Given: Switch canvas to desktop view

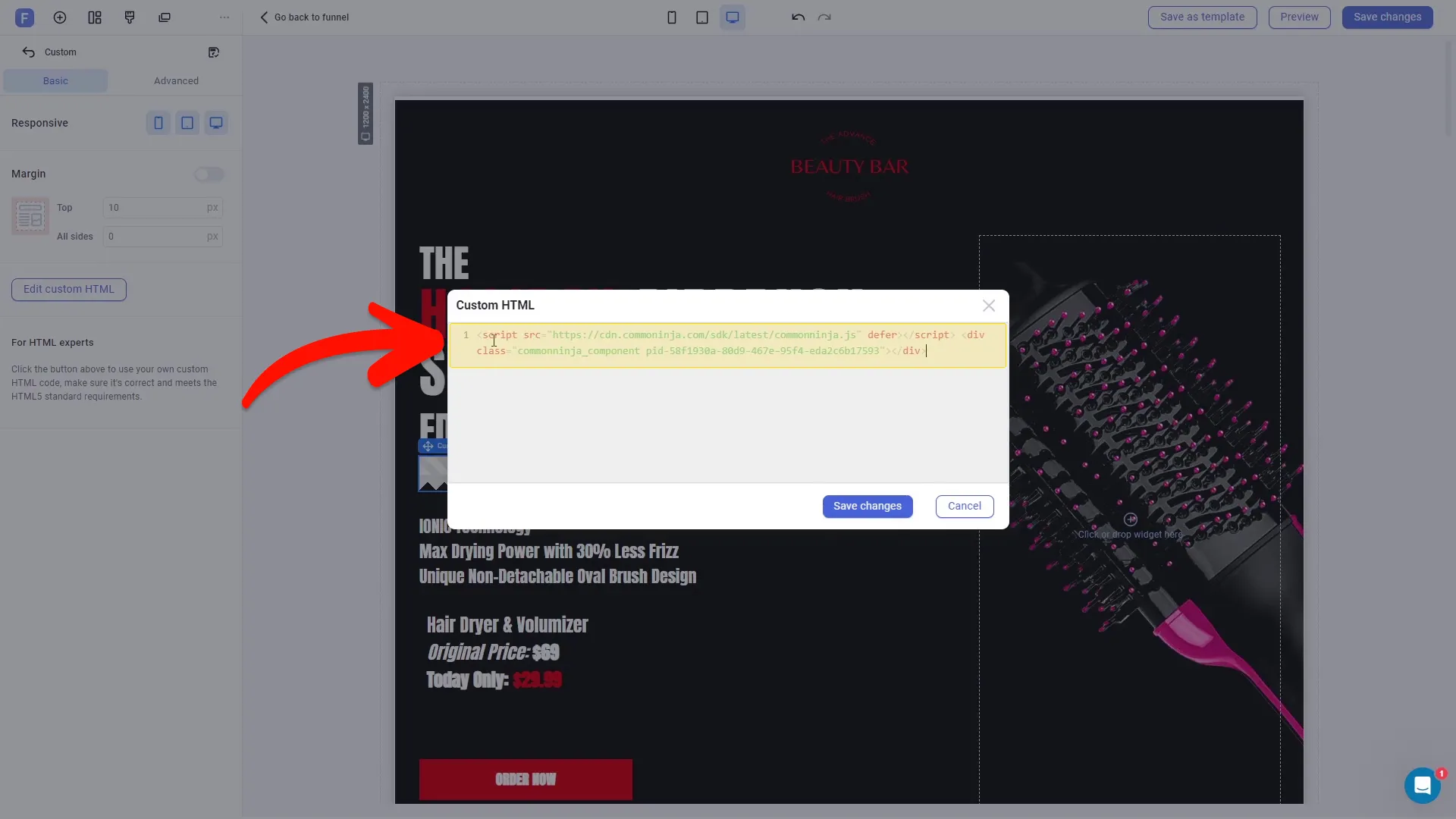Looking at the screenshot, I should [x=733, y=17].
